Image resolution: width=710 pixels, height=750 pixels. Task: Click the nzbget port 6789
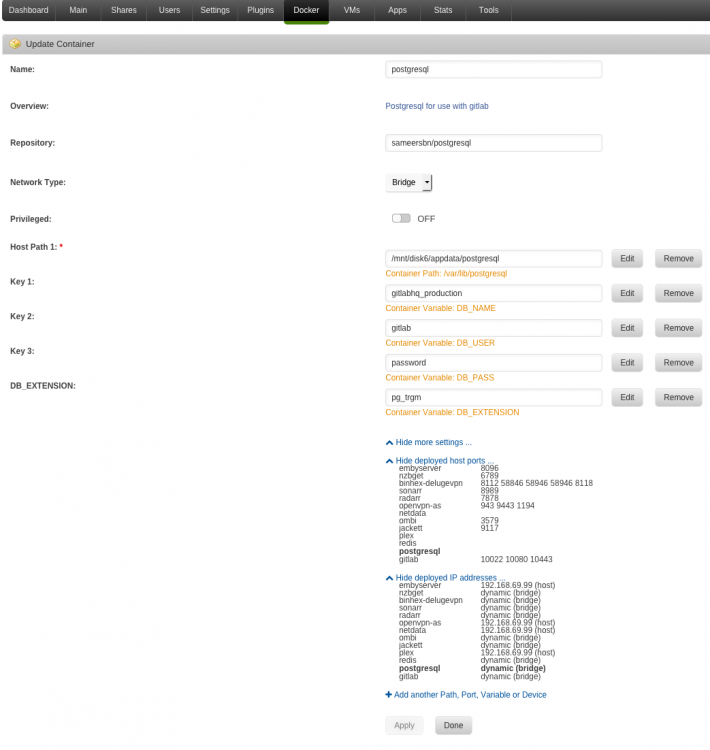click(x=489, y=476)
